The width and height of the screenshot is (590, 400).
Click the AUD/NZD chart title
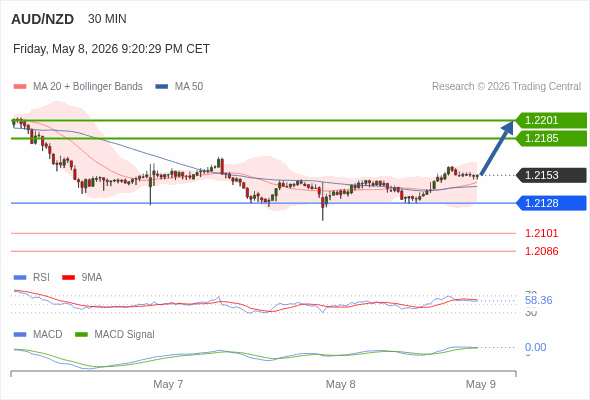click(43, 19)
